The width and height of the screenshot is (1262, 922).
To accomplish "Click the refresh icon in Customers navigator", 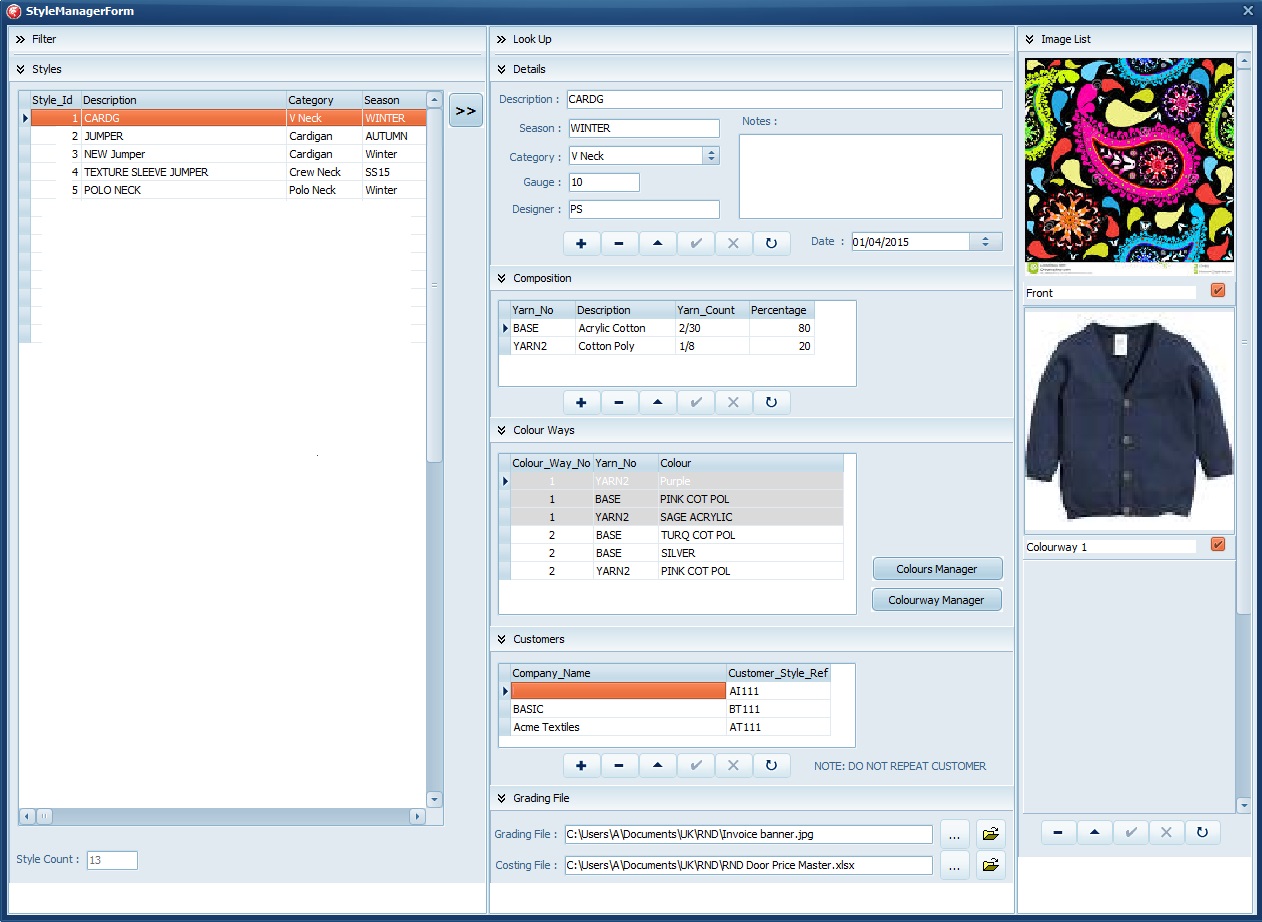I will (771, 765).
